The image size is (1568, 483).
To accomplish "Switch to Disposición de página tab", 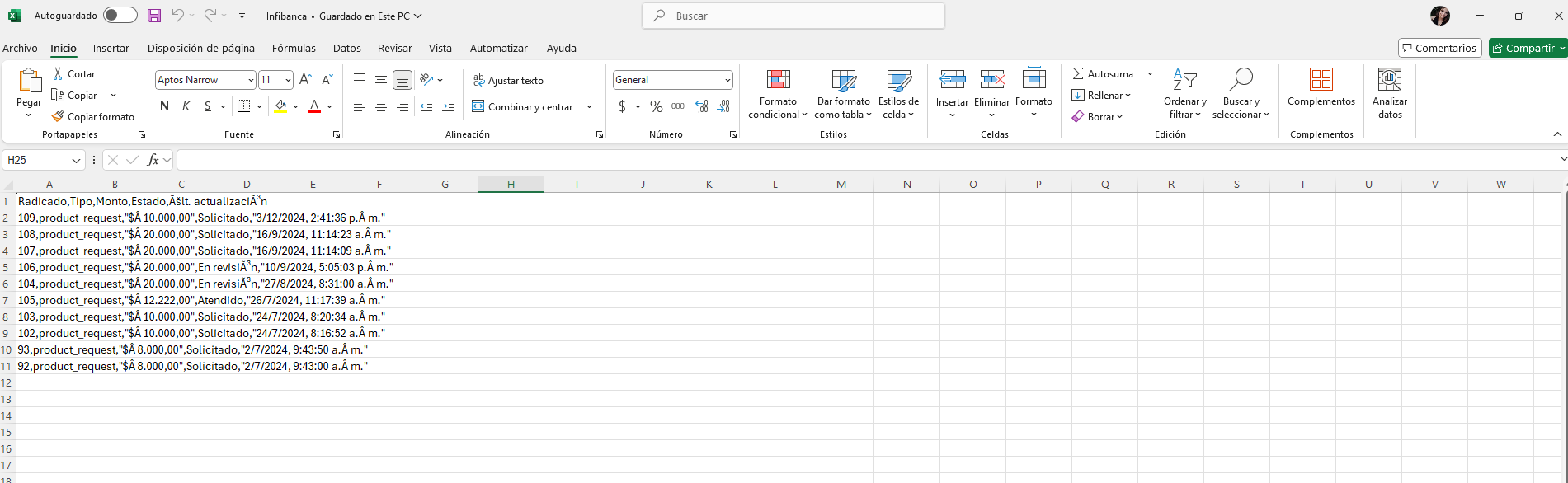I will pos(201,48).
